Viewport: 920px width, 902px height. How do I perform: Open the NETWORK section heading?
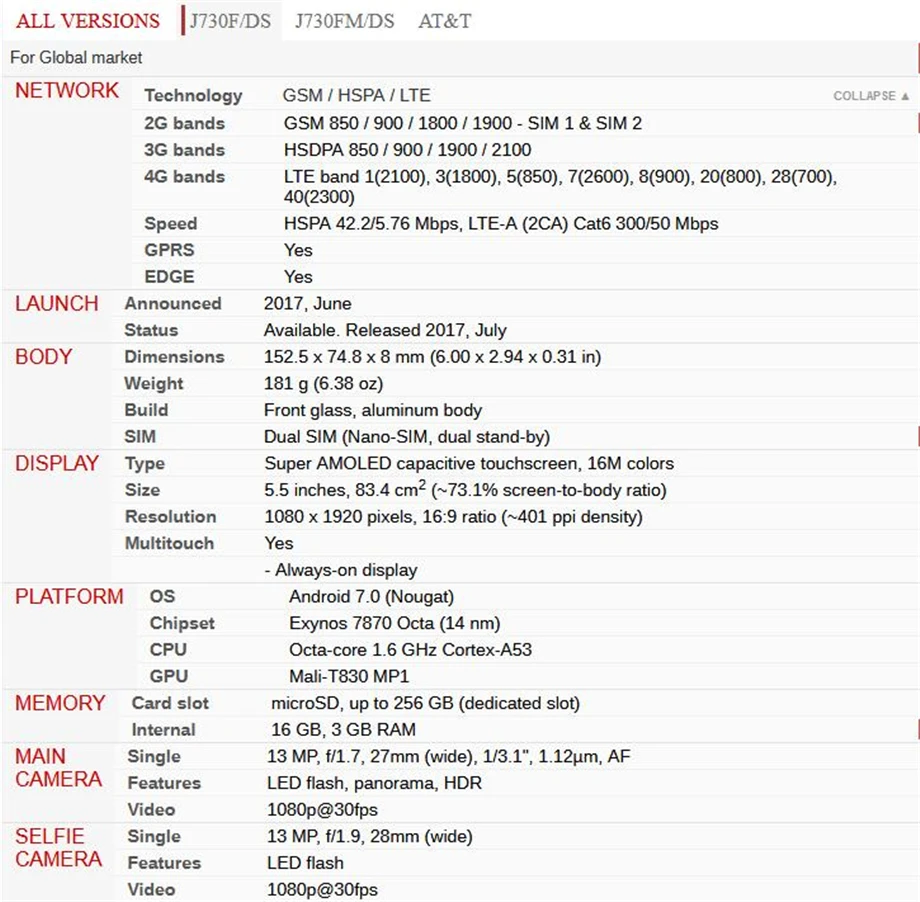click(x=67, y=90)
